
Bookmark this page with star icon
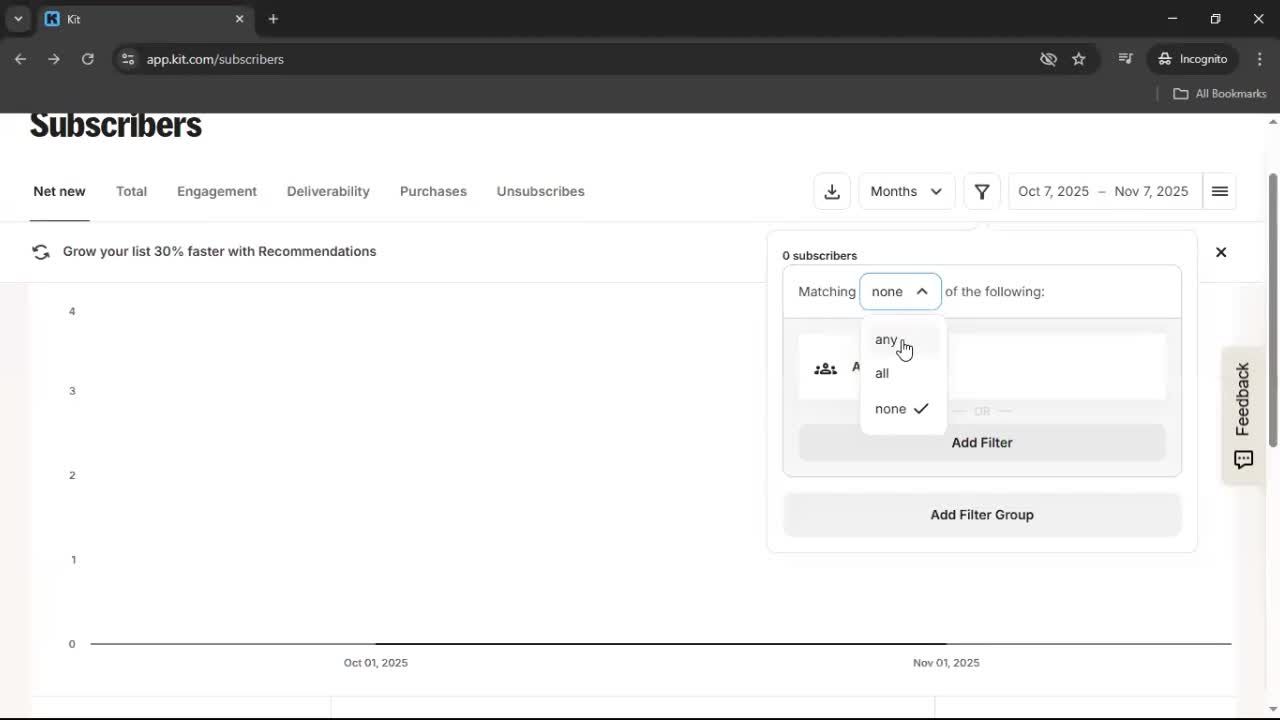pyautogui.click(x=1078, y=59)
